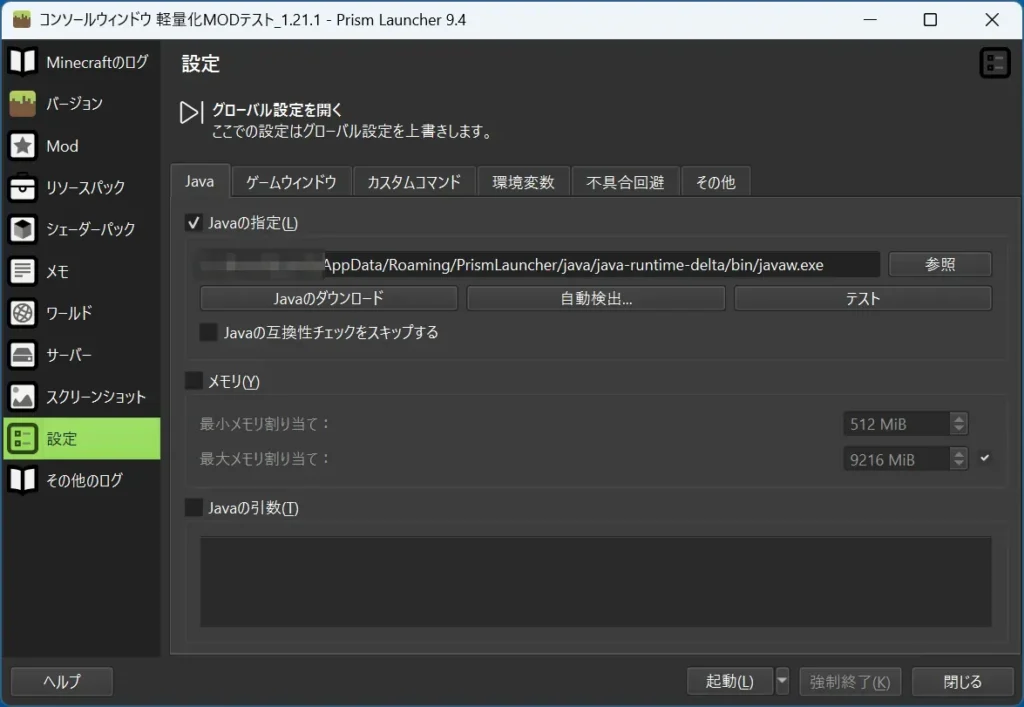Click the Javaの引数 text area
Image resolution: width=1024 pixels, height=707 pixels.
click(595, 582)
